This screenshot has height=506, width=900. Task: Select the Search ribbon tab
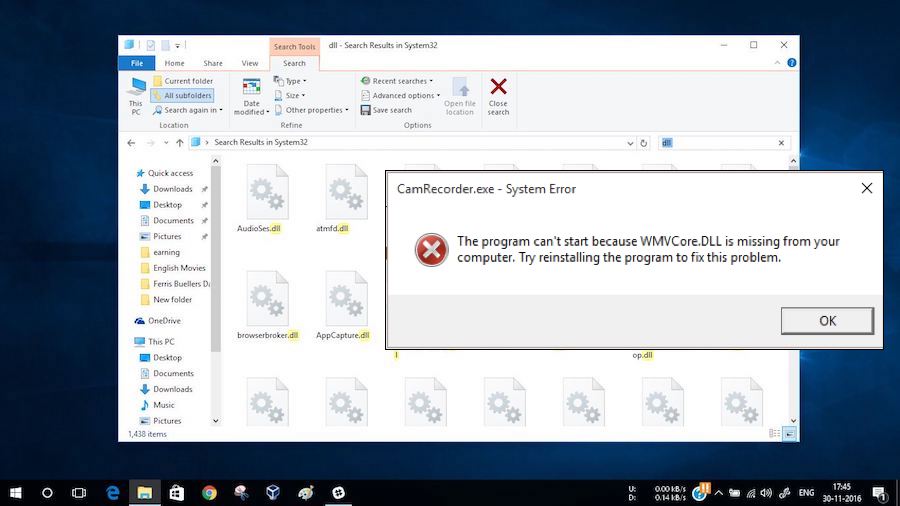[x=294, y=63]
